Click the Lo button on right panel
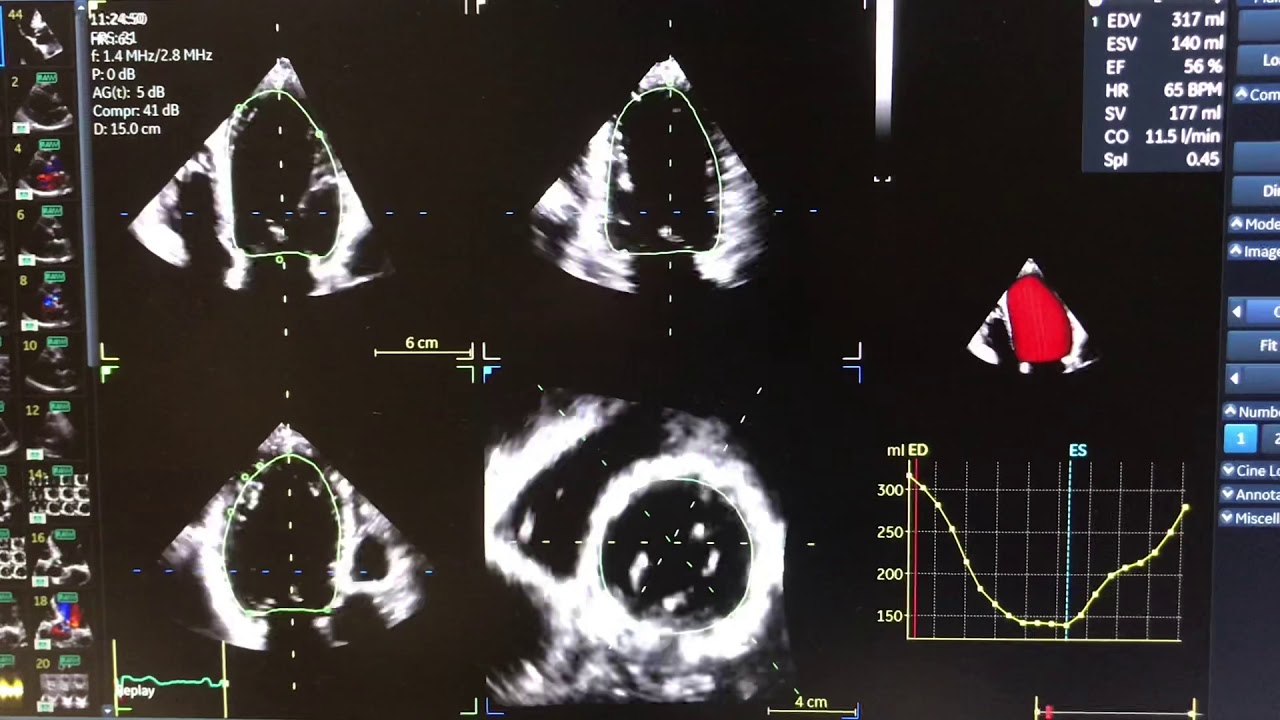The width and height of the screenshot is (1280, 720). coord(1258,60)
